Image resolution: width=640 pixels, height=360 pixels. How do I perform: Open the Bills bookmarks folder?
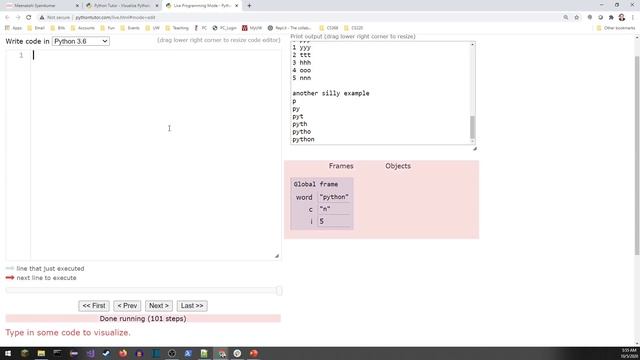(58, 28)
